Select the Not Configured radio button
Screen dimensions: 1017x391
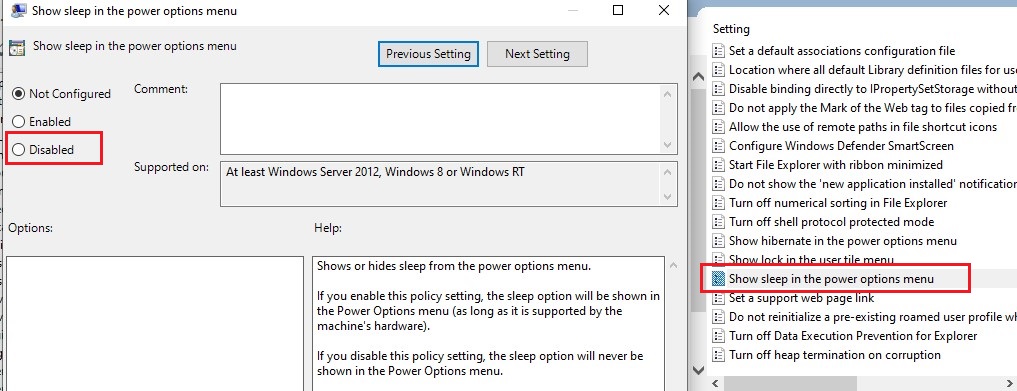coord(19,94)
